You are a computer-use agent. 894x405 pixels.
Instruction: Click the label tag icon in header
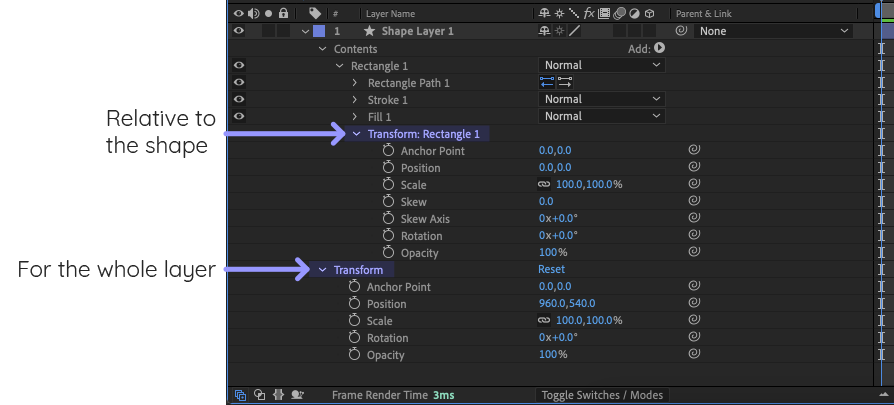point(315,13)
